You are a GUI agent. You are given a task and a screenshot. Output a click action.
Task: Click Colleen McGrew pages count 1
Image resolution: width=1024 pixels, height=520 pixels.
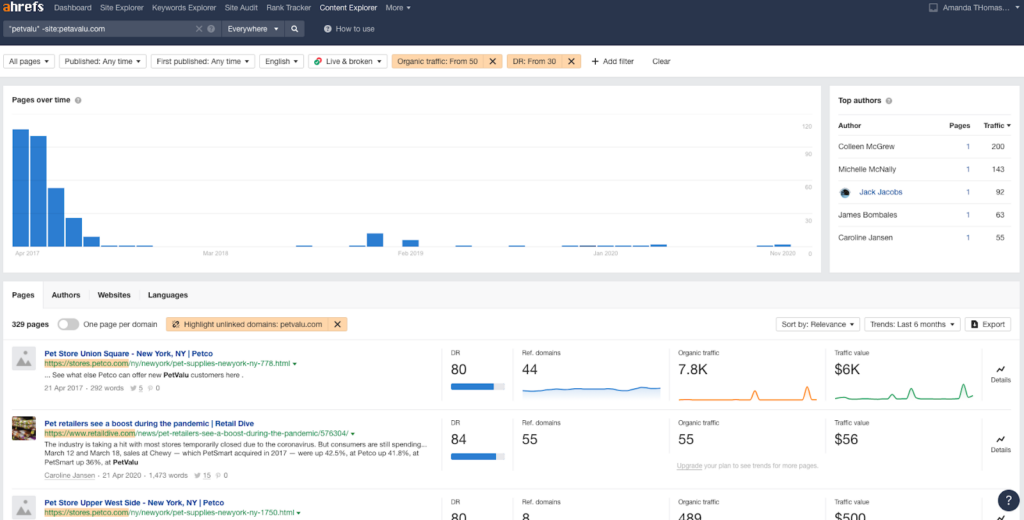(x=968, y=147)
